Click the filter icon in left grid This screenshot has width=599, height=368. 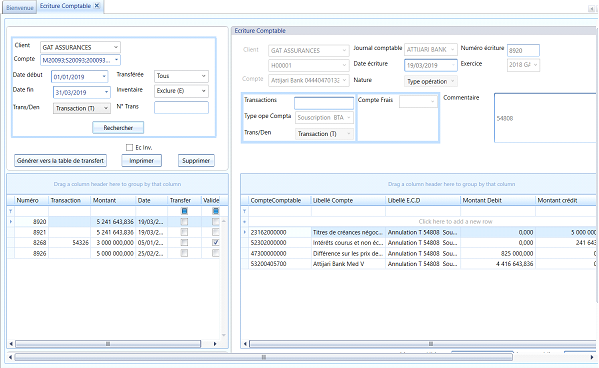coord(11,211)
